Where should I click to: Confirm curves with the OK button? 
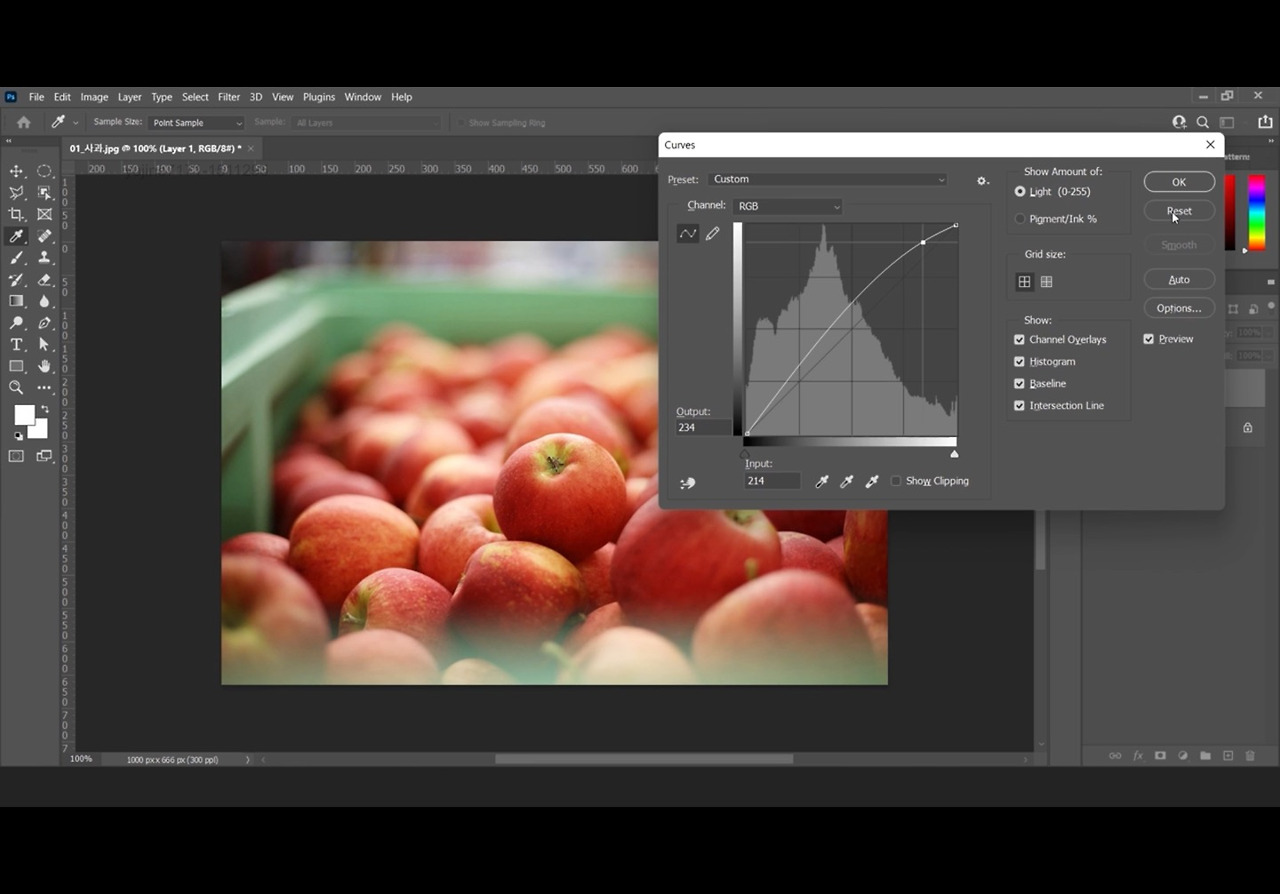click(1179, 182)
